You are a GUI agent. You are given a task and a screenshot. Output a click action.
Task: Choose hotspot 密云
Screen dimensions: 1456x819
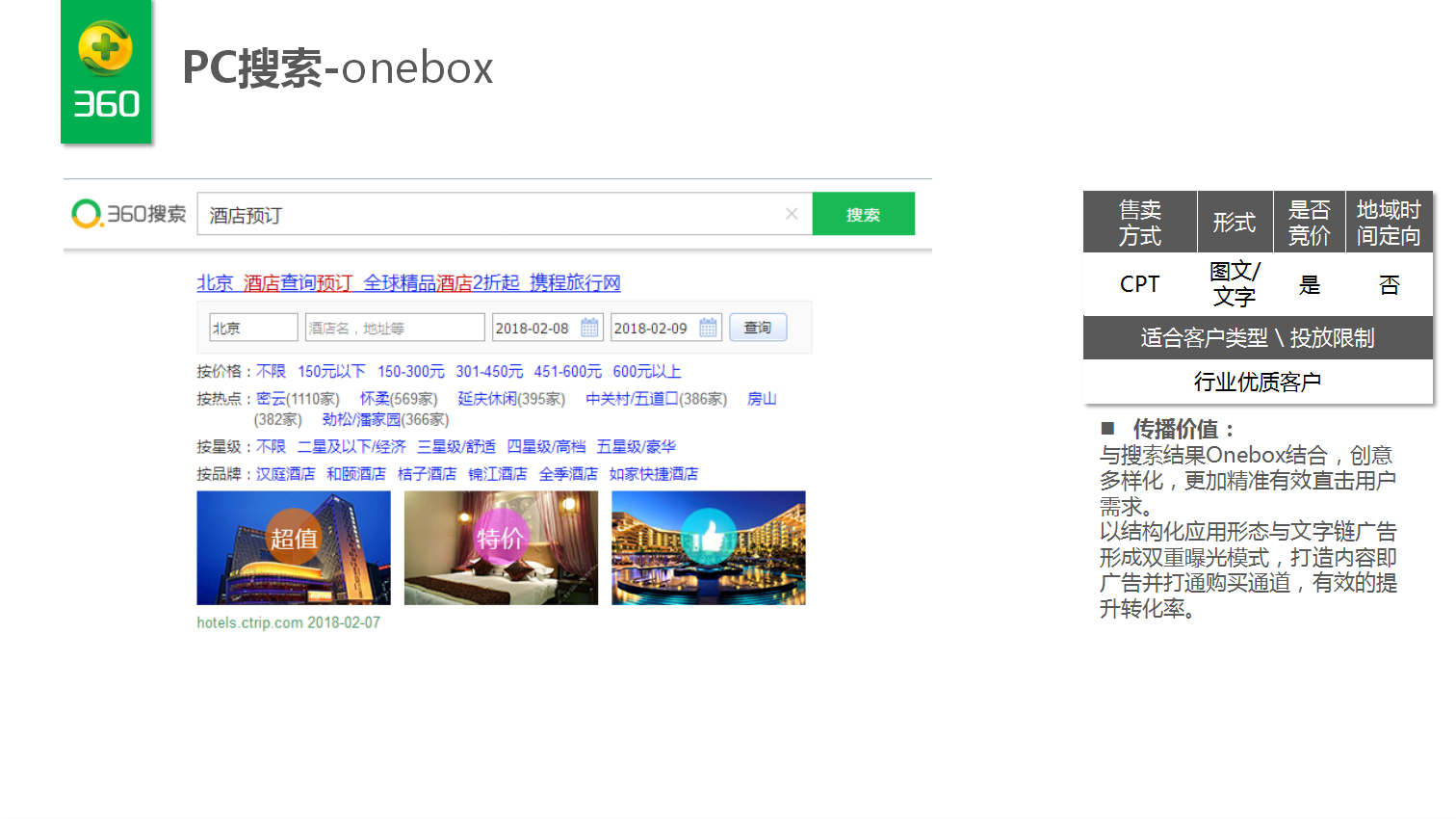(x=271, y=399)
